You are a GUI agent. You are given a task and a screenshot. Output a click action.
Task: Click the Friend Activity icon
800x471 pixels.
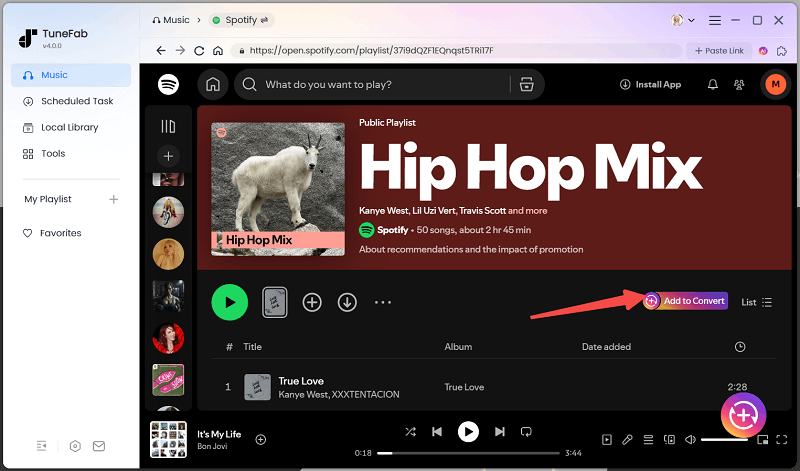739,85
